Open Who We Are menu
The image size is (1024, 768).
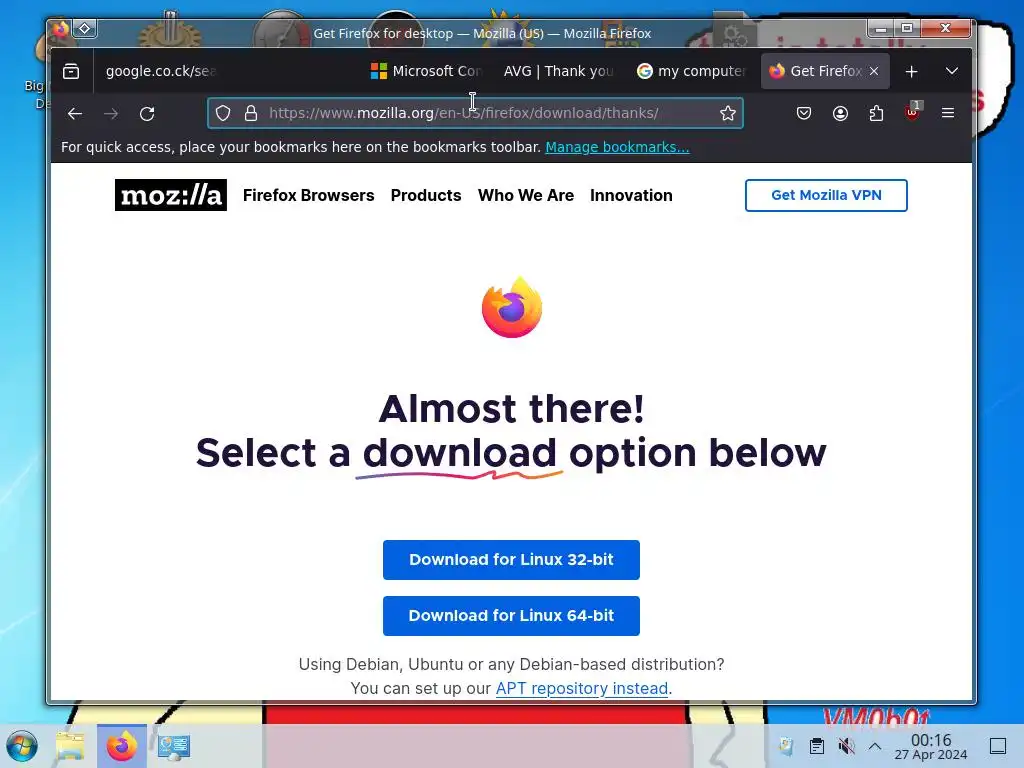[526, 195]
